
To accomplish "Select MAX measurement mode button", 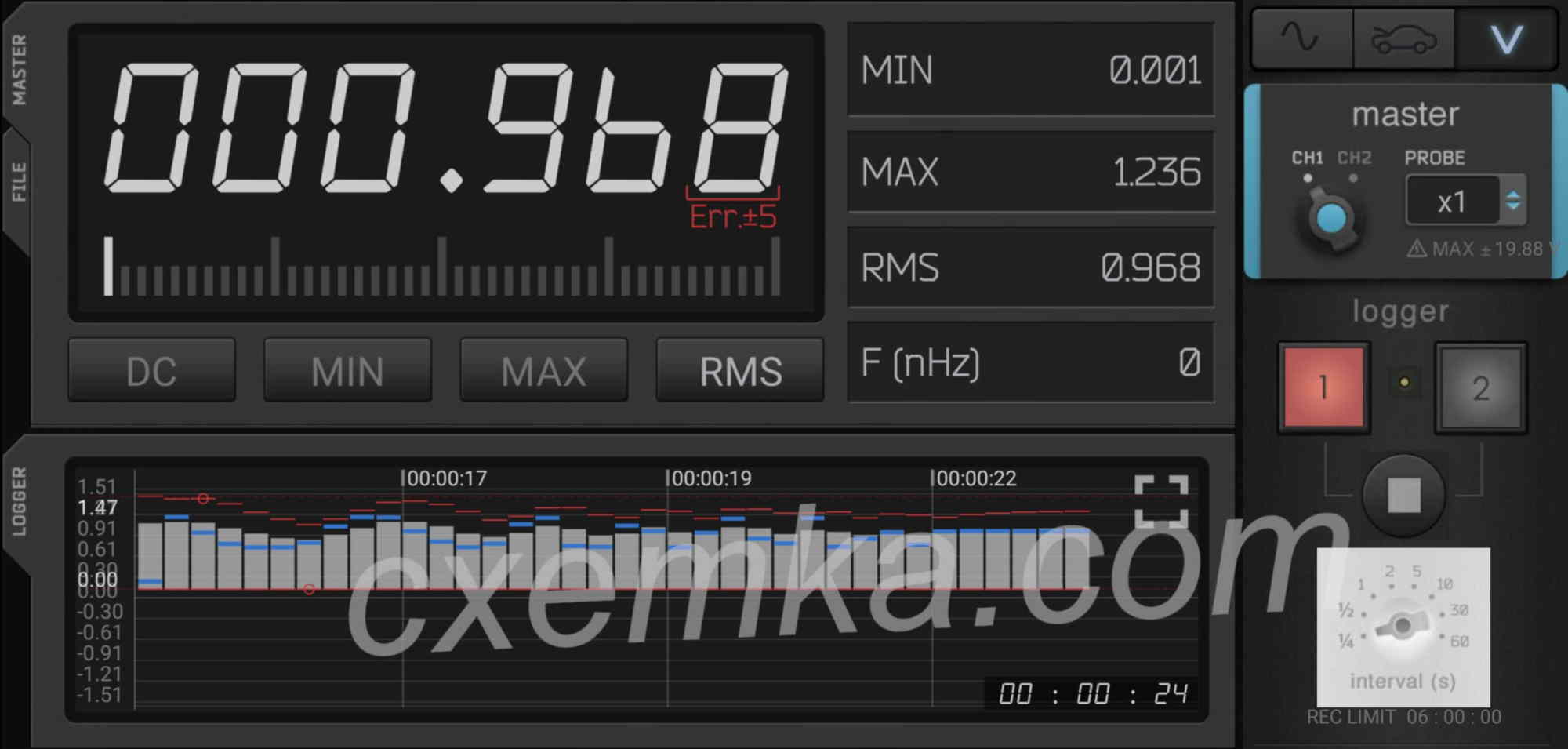I will click(x=543, y=371).
